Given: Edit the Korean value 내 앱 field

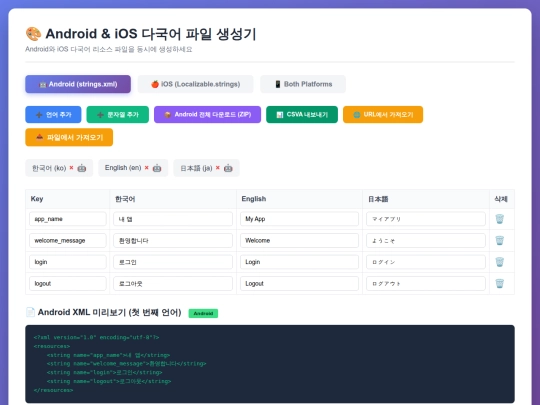Looking at the screenshot, I should coord(173,219).
